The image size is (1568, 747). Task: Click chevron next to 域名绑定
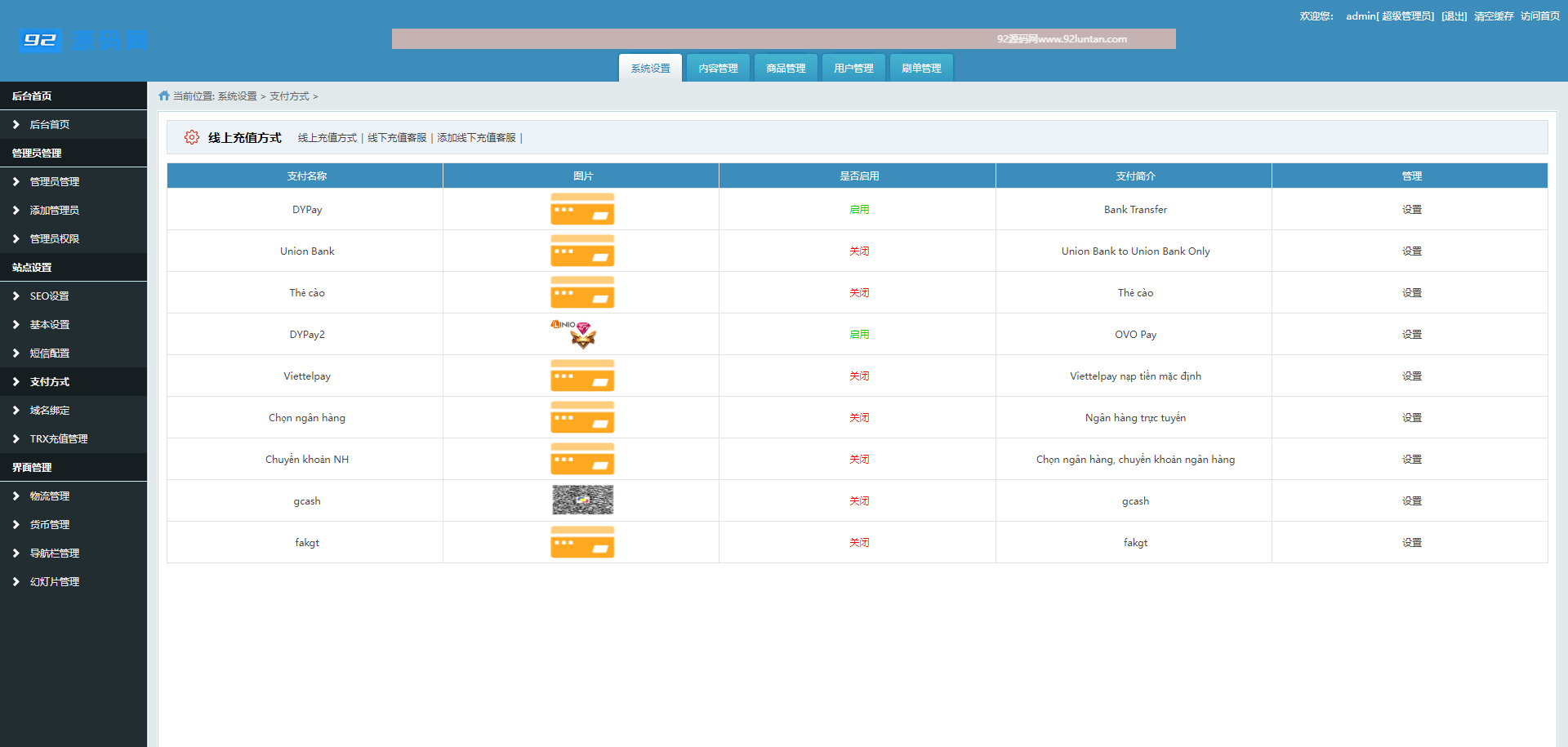pos(16,410)
